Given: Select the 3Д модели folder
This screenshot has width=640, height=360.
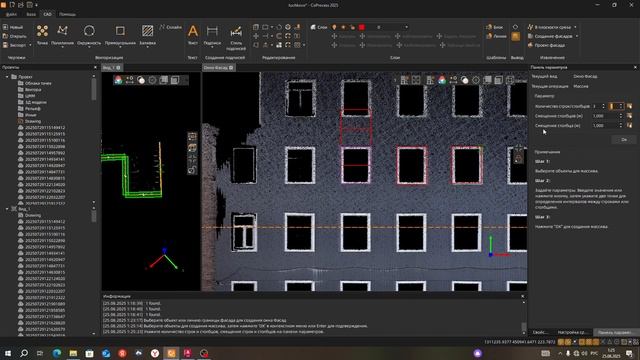Looking at the screenshot, I should 36,102.
